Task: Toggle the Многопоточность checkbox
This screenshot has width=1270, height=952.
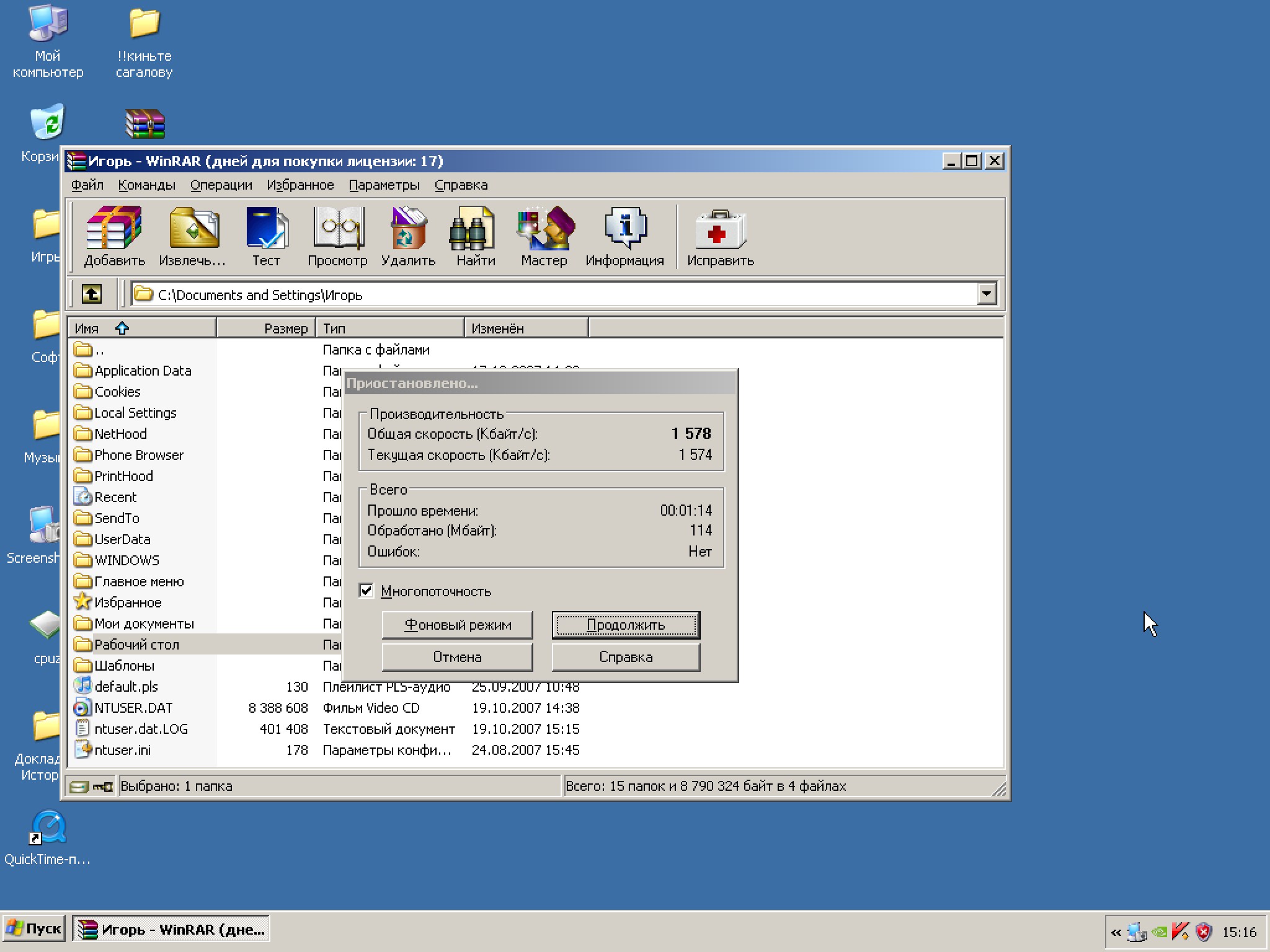Action: click(x=366, y=590)
